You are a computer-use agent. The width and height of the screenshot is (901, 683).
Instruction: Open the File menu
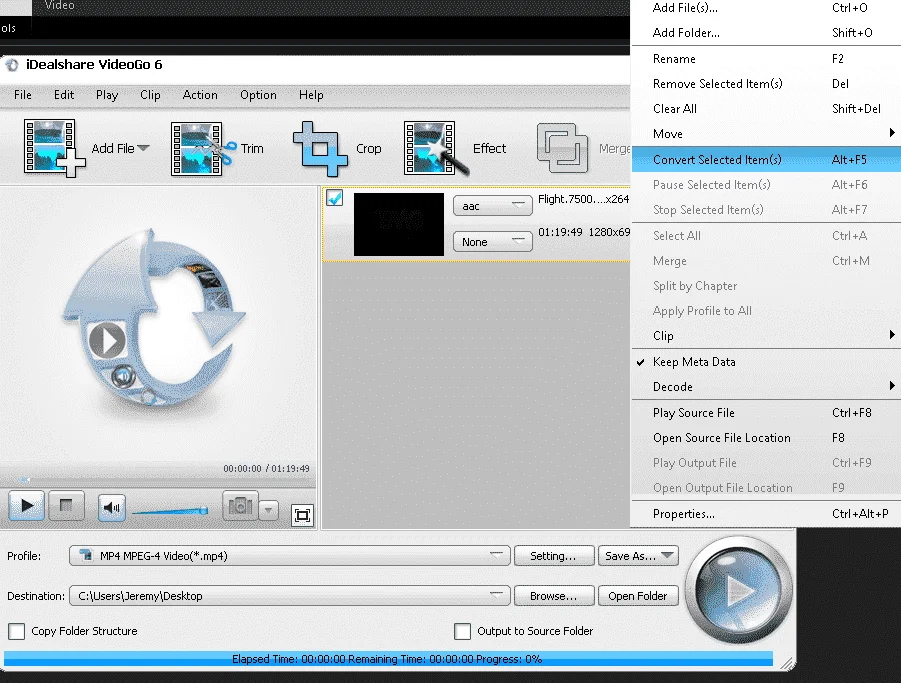tap(23, 95)
